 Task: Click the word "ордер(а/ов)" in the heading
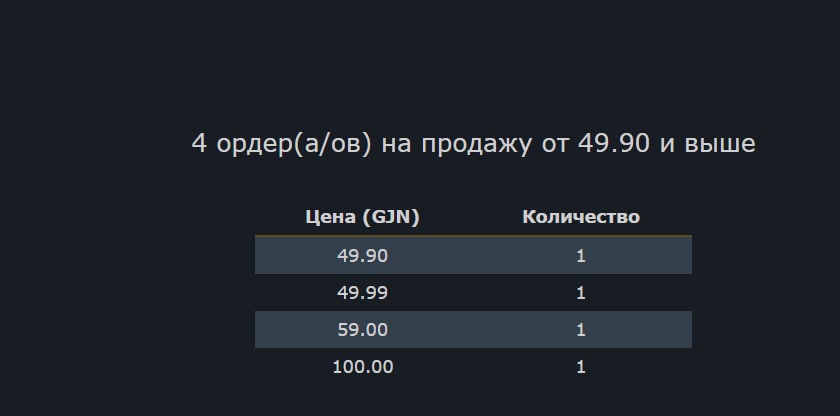tap(293, 145)
